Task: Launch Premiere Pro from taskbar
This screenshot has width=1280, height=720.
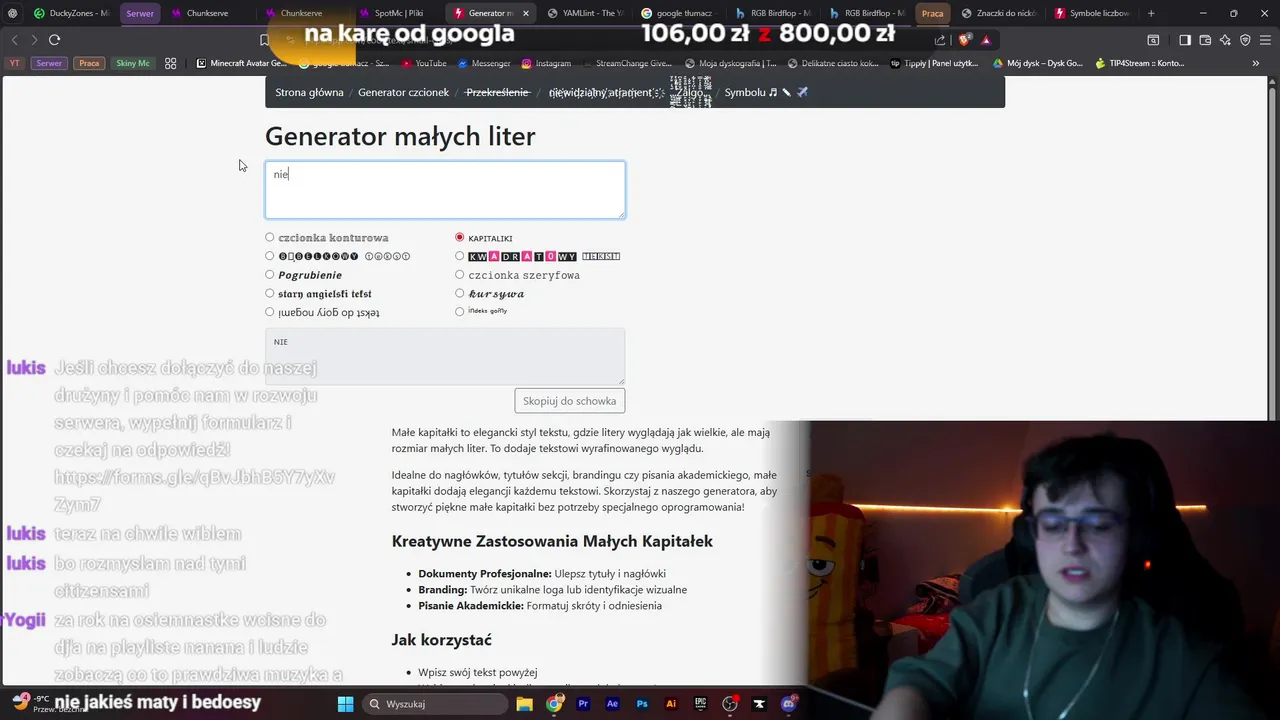Action: click(583, 704)
